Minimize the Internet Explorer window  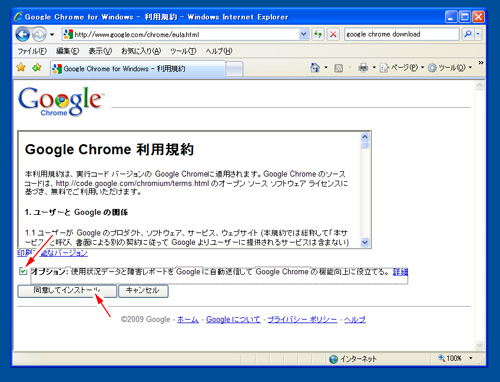click(451, 17)
